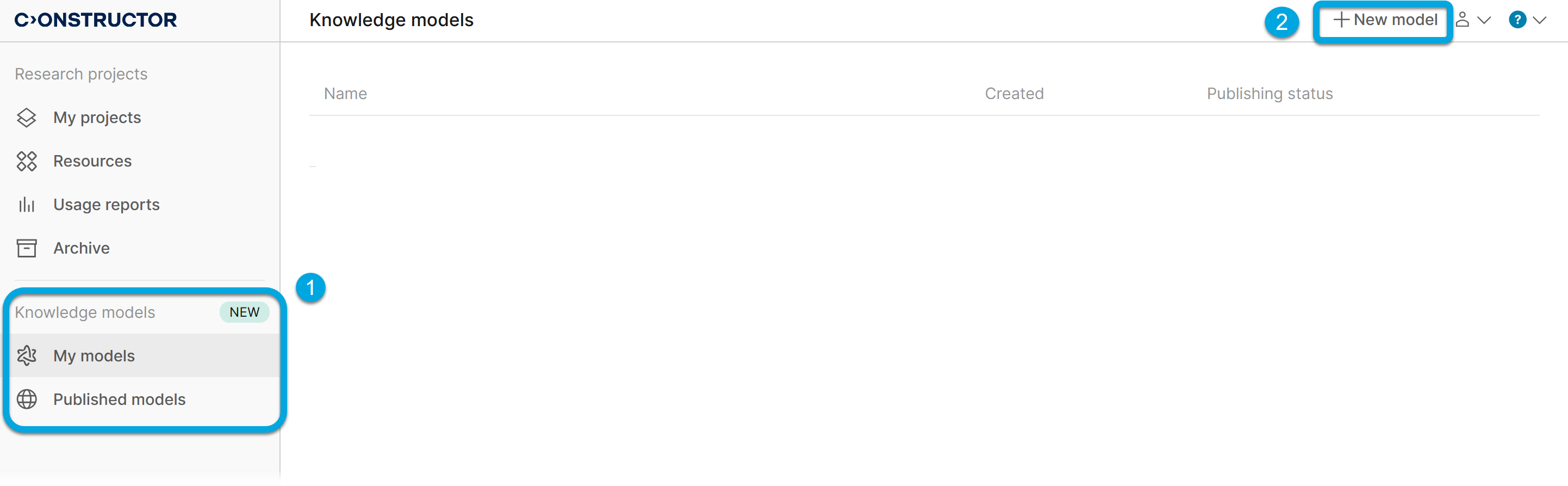The width and height of the screenshot is (1568, 486).
Task: Go to Resources section
Action: 92,162
